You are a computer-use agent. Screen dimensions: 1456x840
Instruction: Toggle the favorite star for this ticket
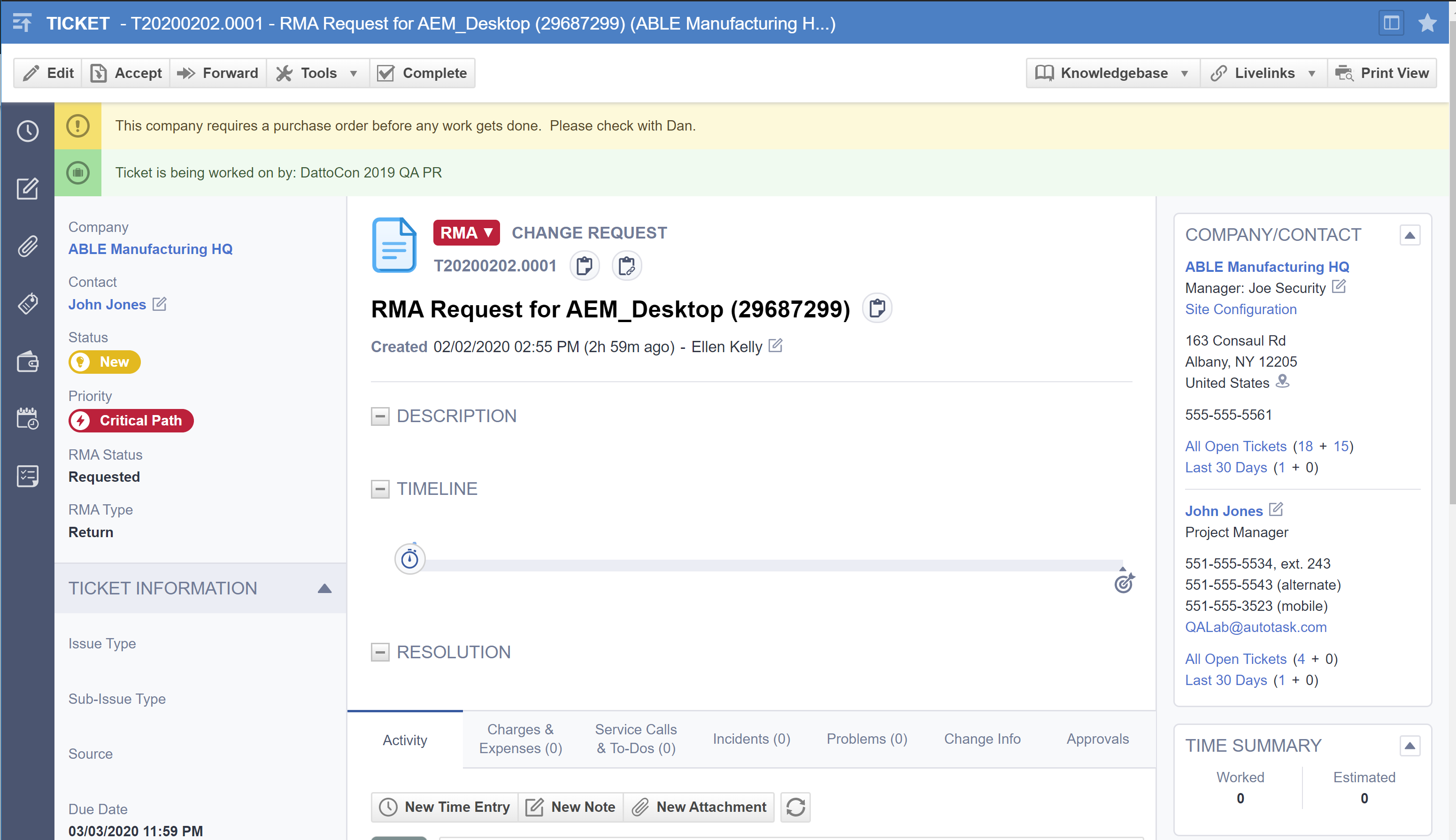(1427, 23)
